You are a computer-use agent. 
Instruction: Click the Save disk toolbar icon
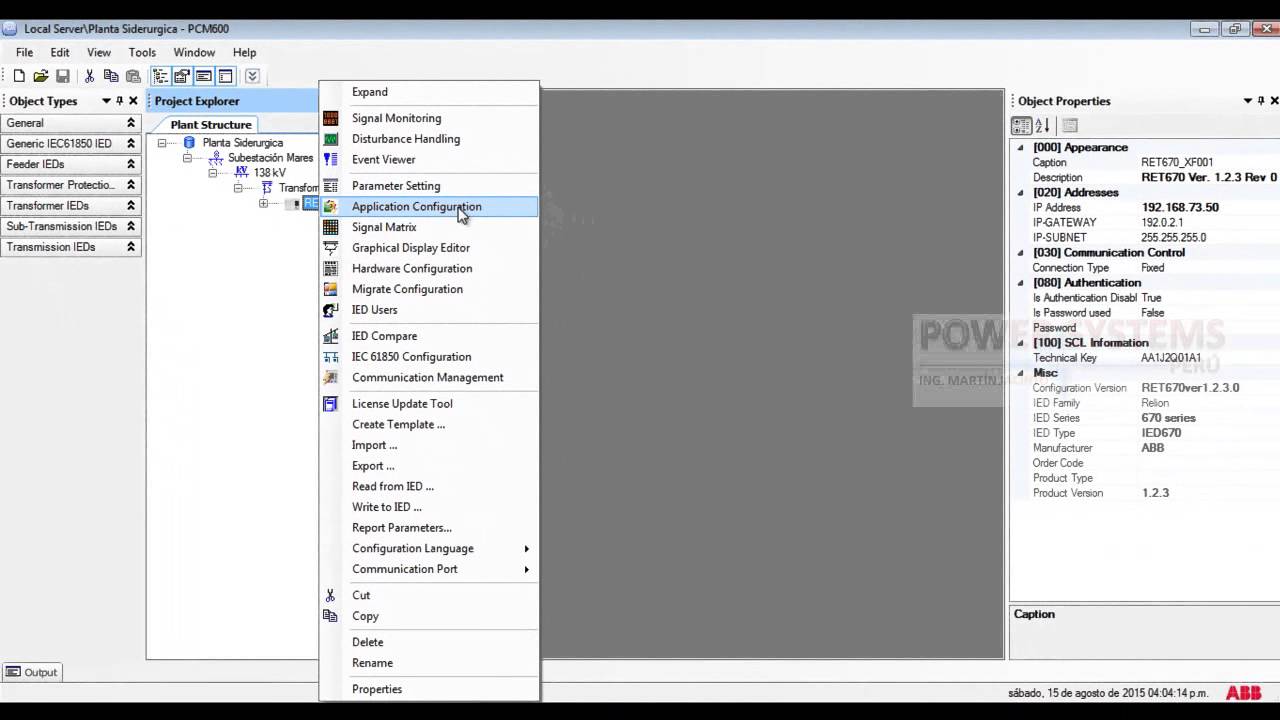click(x=63, y=76)
